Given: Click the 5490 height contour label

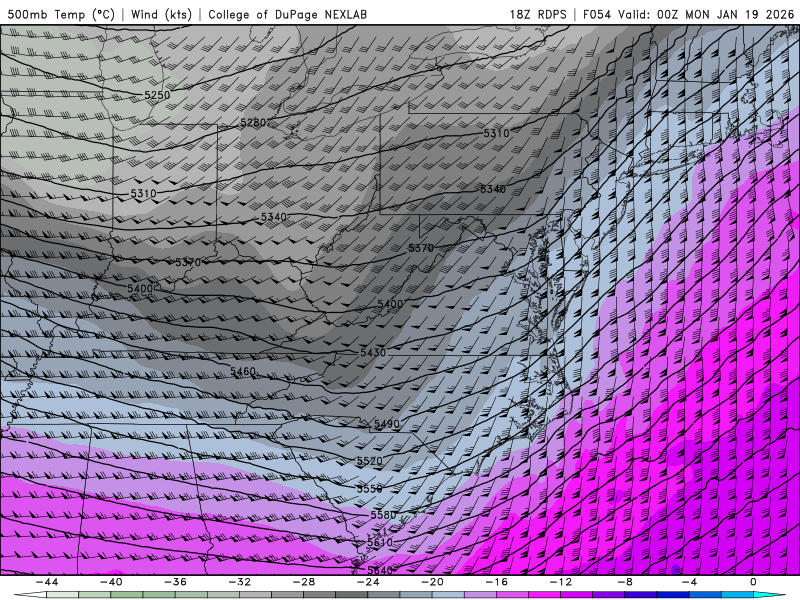Looking at the screenshot, I should (387, 424).
